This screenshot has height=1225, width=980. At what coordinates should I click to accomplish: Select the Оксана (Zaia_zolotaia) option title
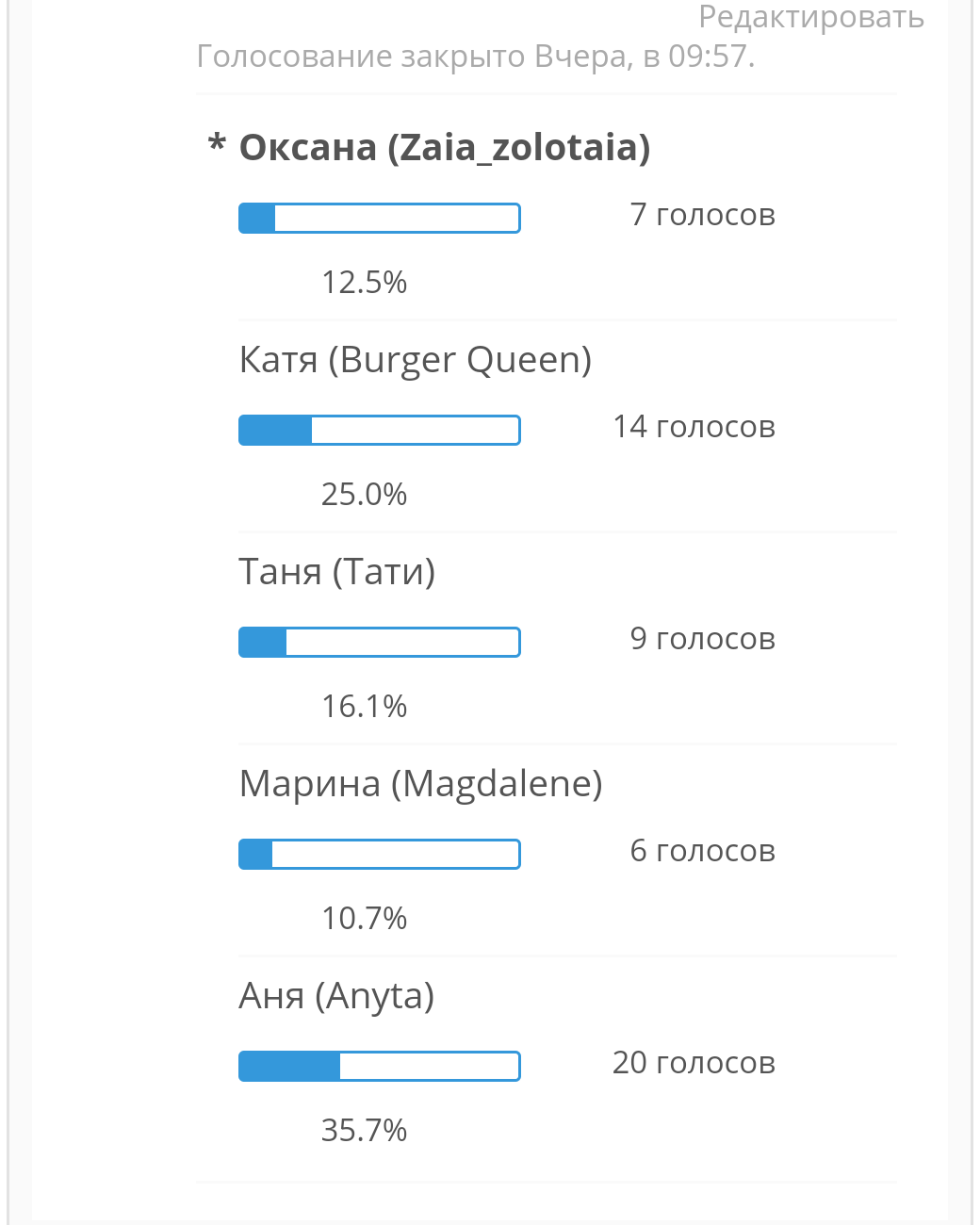tap(444, 148)
